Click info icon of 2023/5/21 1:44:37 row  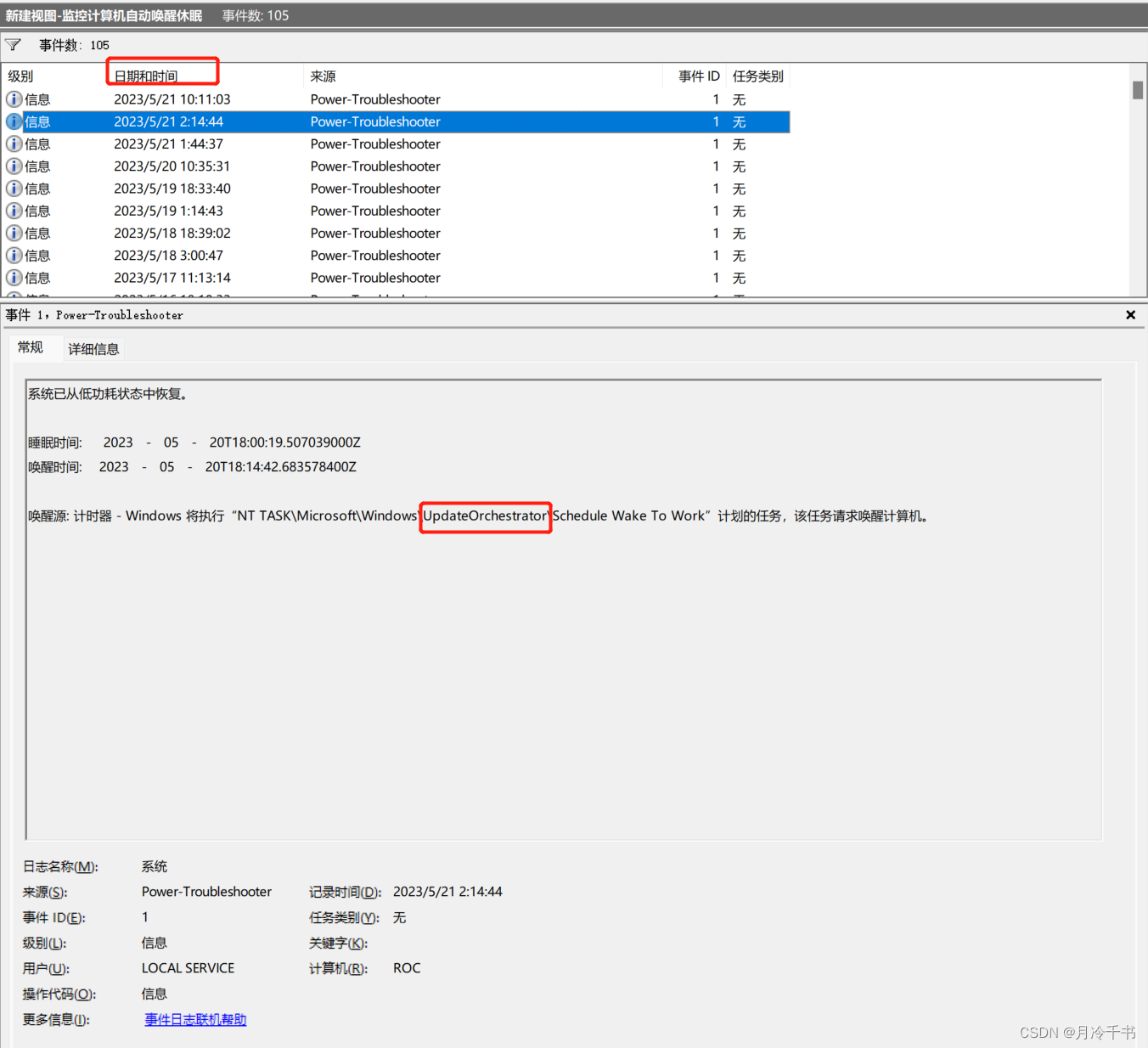click(x=14, y=144)
